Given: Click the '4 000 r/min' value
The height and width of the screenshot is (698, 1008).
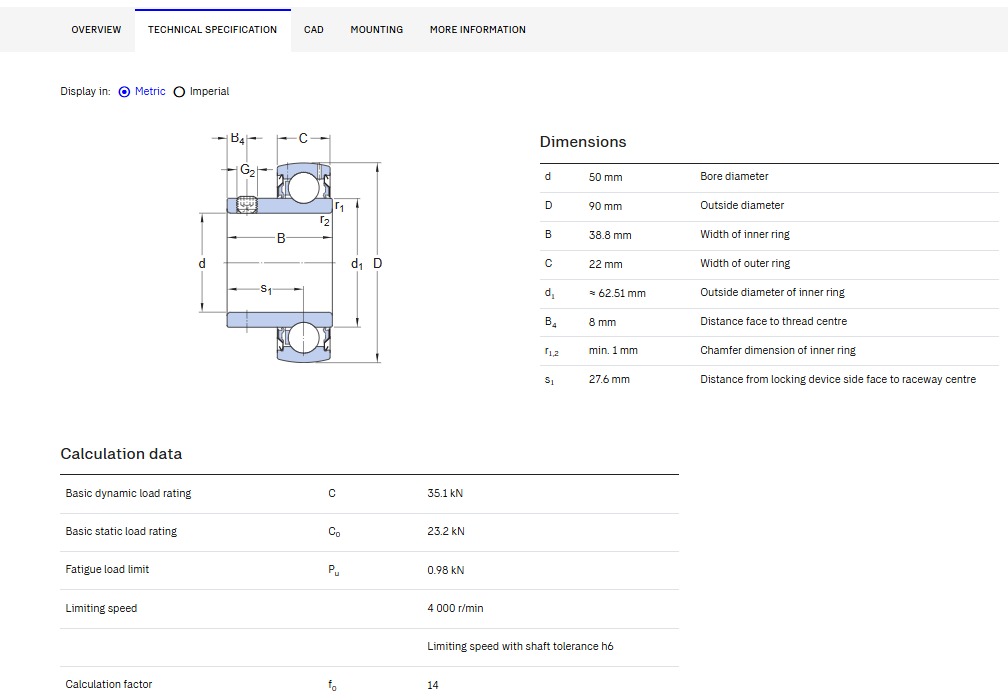Looking at the screenshot, I should 455,608.
